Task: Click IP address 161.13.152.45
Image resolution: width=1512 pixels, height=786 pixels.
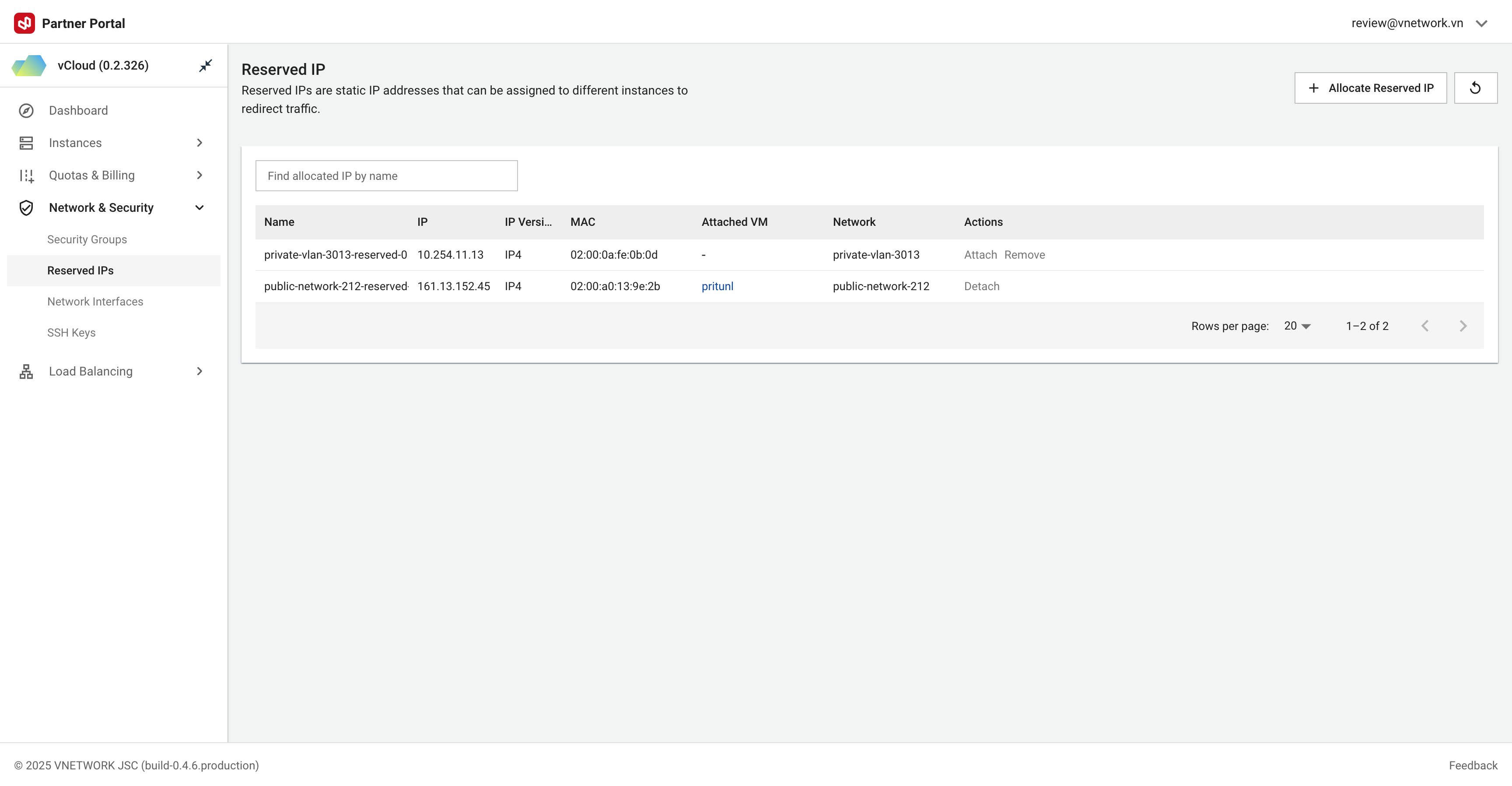Action: point(453,287)
